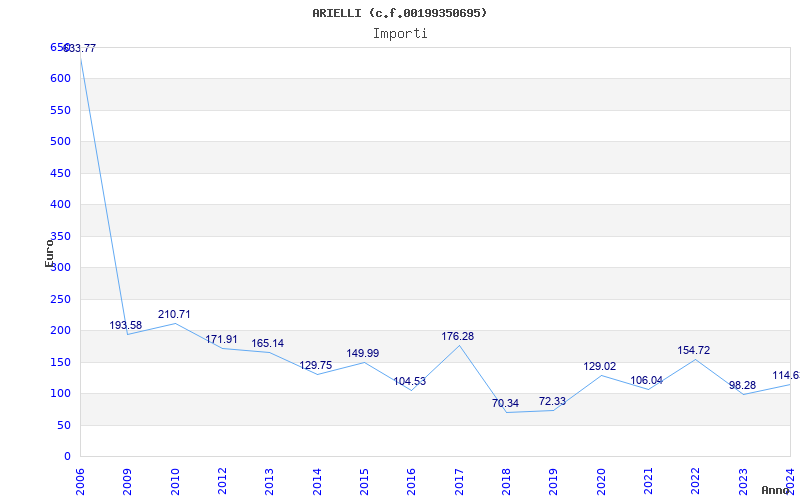Select the 165.14 data label
Screen dimensions: 800x500
tap(267, 343)
